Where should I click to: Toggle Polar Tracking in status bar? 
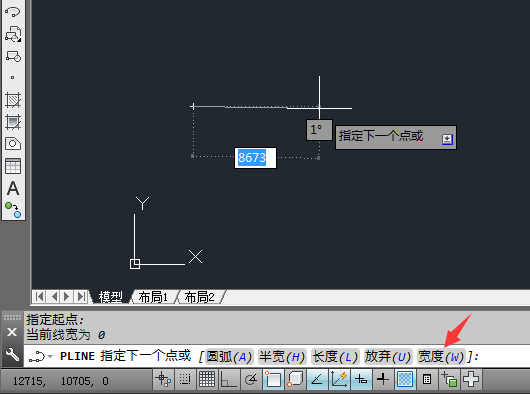(250, 380)
